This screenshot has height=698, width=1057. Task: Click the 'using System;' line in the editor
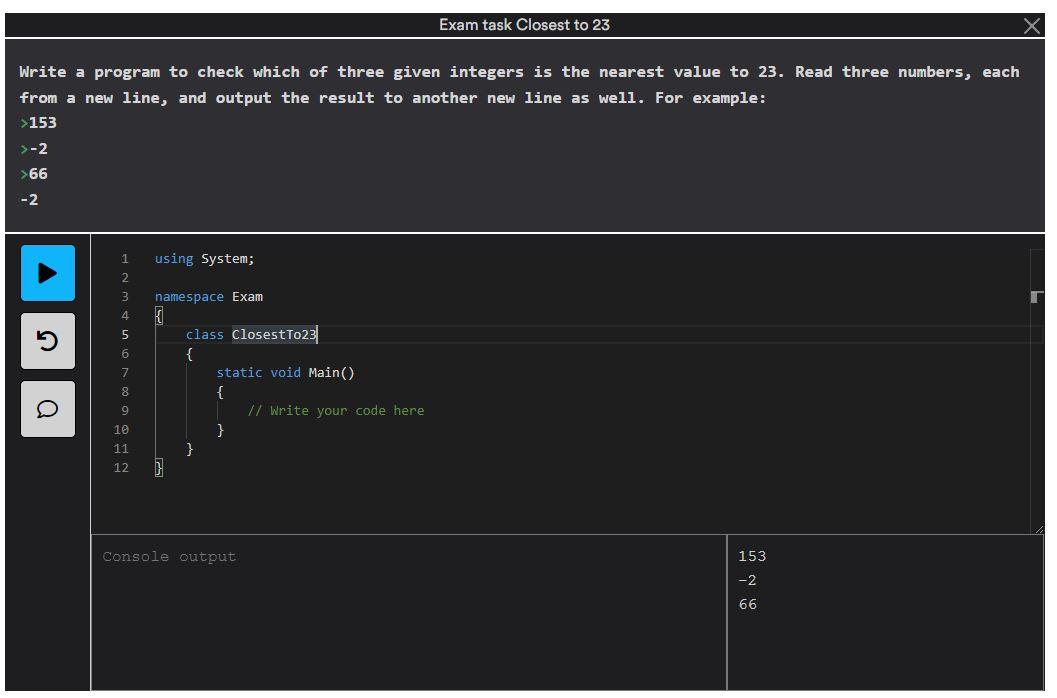[204, 259]
